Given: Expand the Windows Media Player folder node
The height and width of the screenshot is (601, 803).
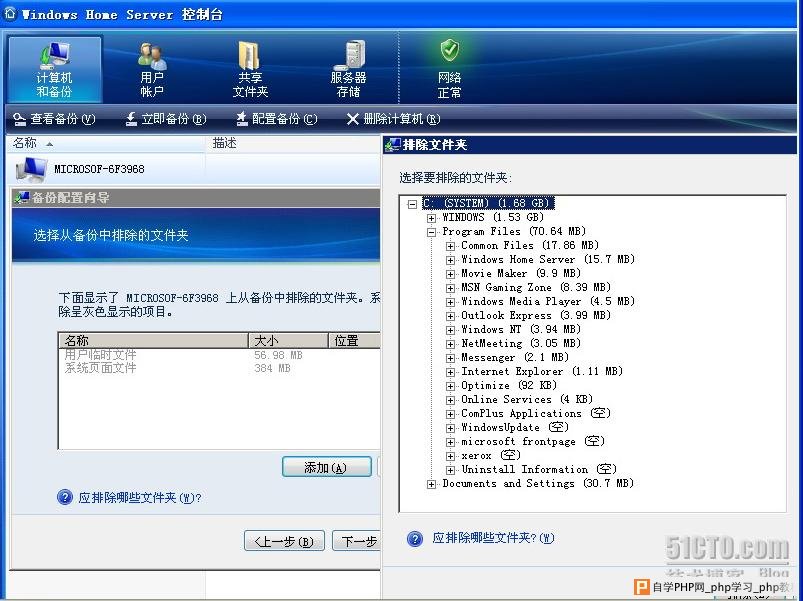Looking at the screenshot, I should pos(450,302).
